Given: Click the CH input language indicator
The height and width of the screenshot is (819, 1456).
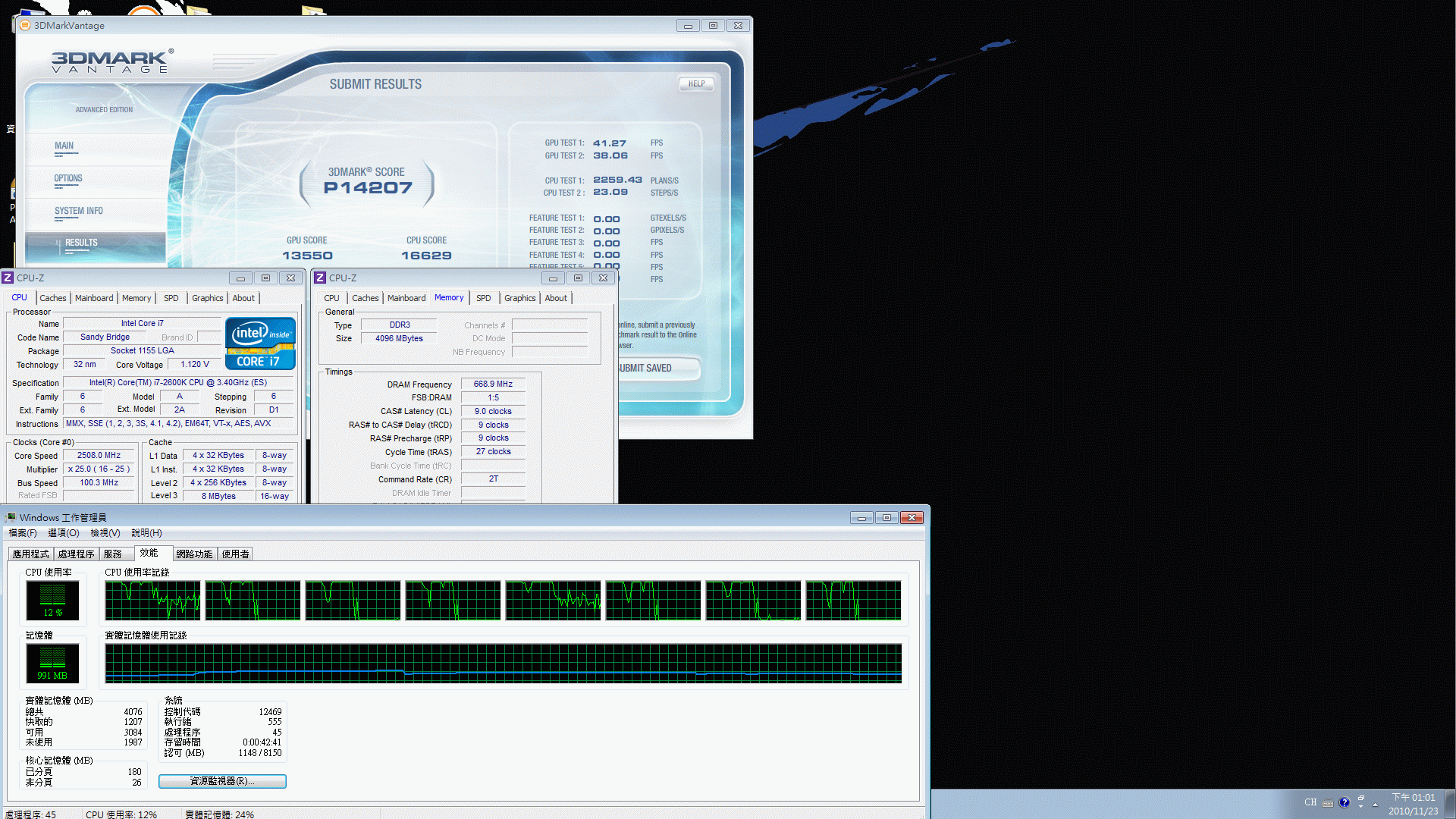Looking at the screenshot, I should click(1310, 802).
